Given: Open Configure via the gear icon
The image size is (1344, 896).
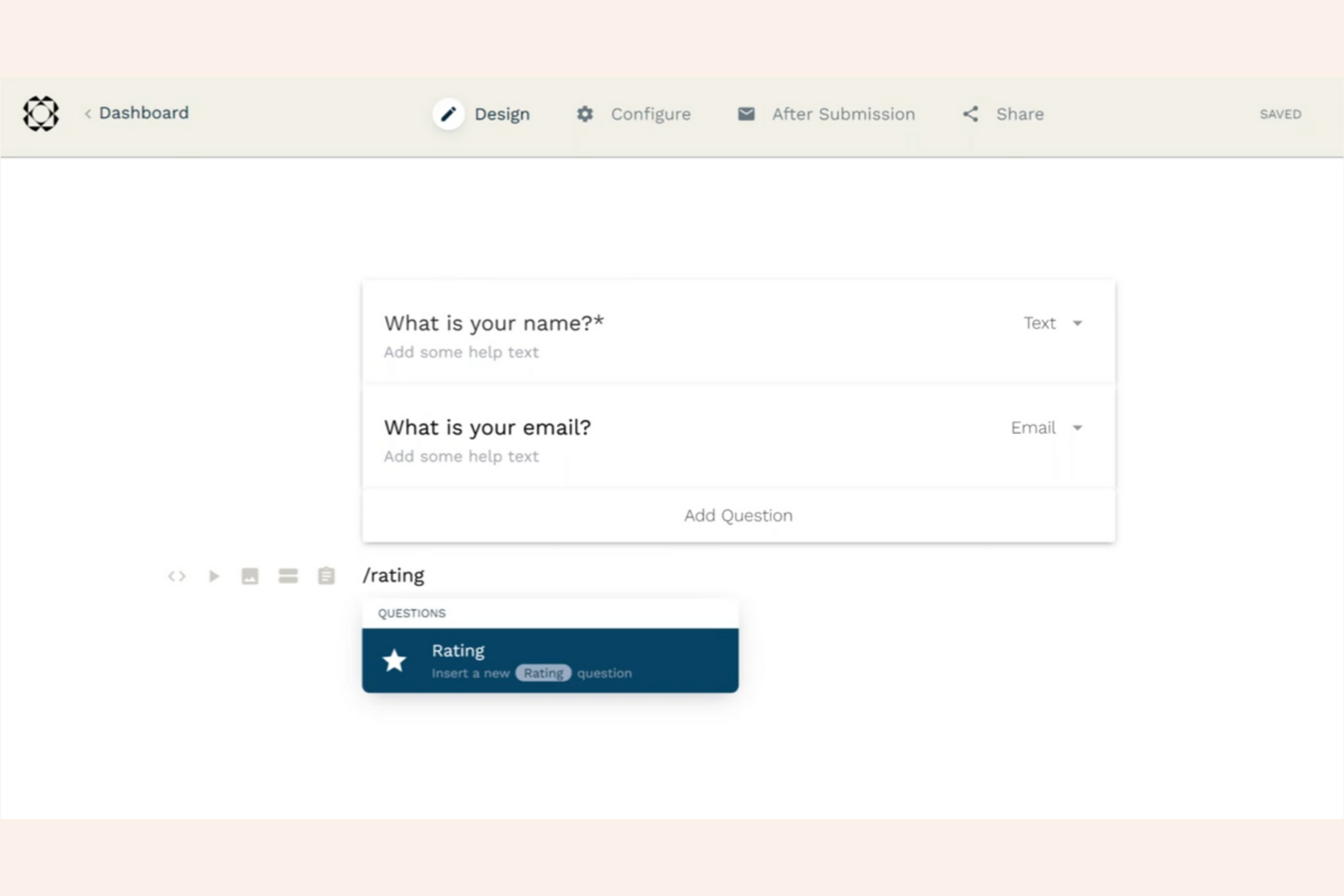Looking at the screenshot, I should pos(584,113).
